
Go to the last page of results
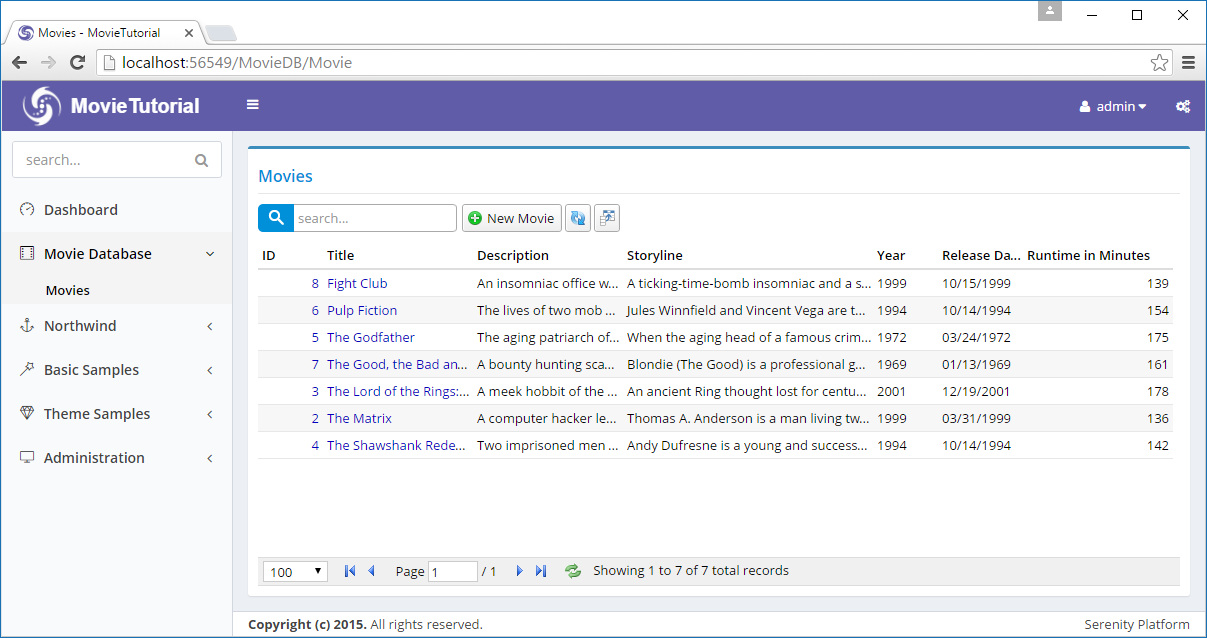click(x=541, y=571)
